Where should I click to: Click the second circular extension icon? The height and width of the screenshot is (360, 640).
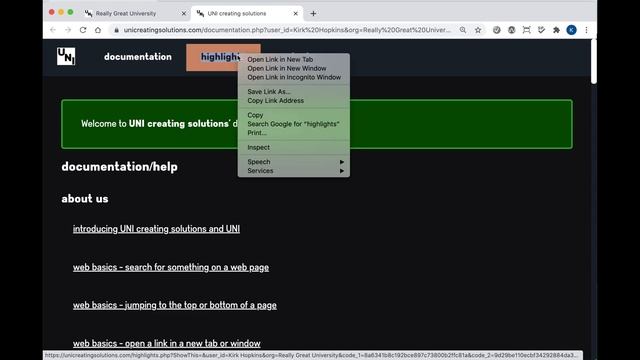[511, 30]
